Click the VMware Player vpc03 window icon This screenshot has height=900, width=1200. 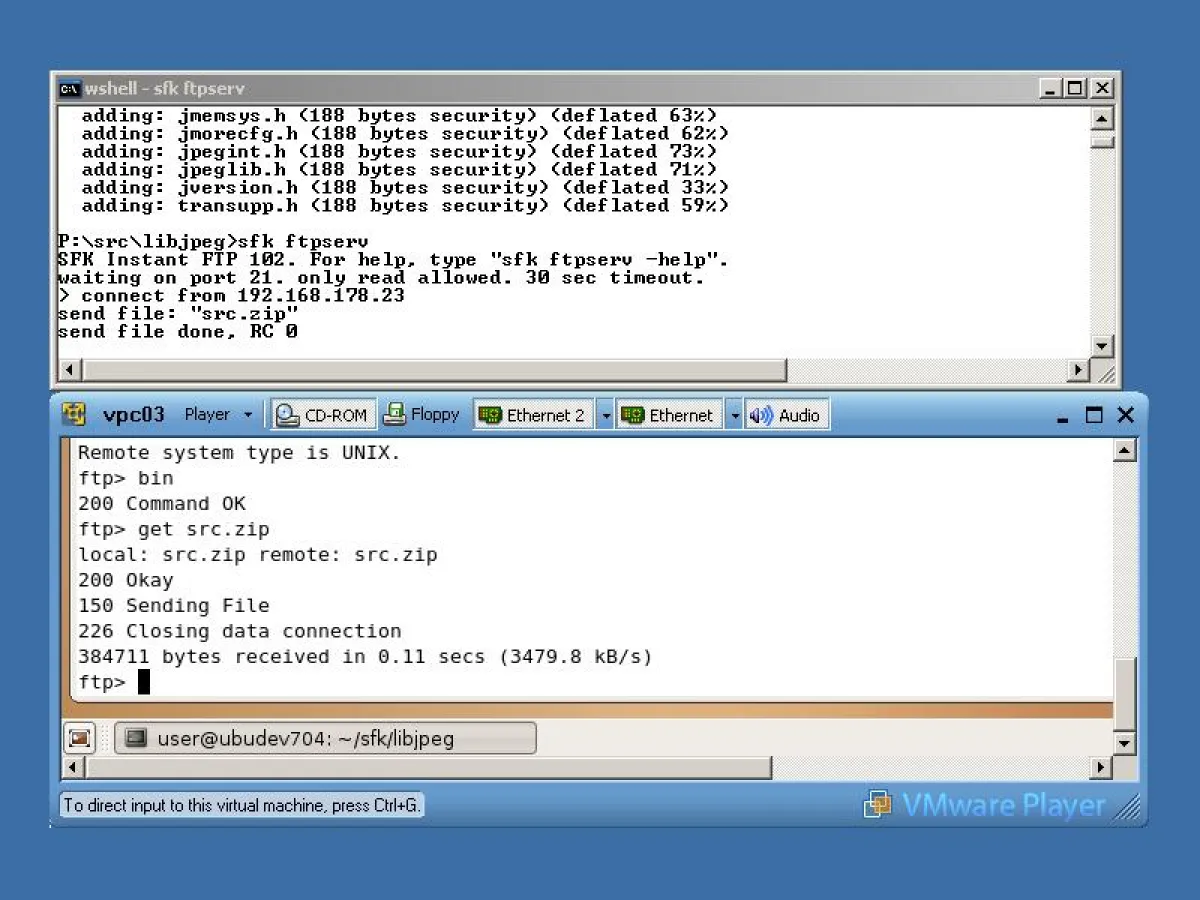[x=74, y=414]
